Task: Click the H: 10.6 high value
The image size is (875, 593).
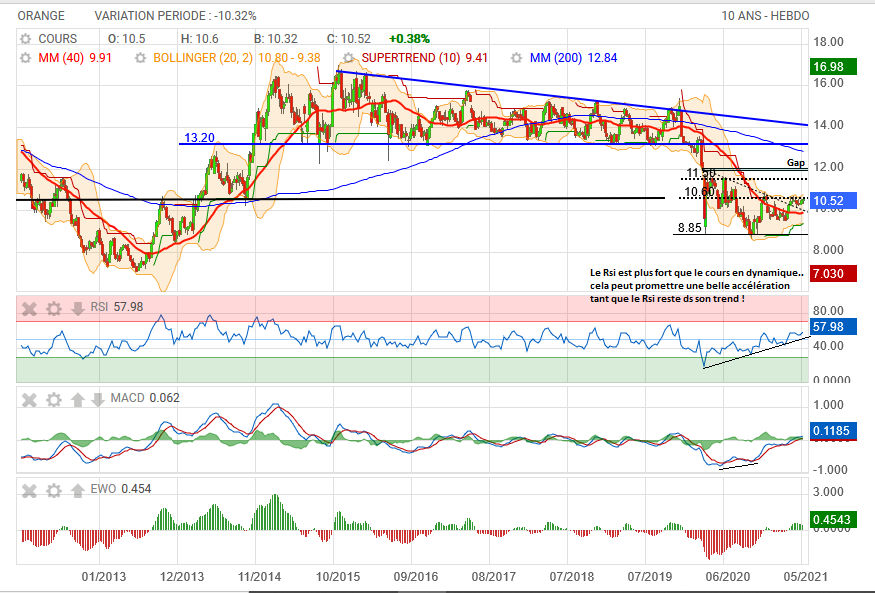Action: (x=200, y=39)
